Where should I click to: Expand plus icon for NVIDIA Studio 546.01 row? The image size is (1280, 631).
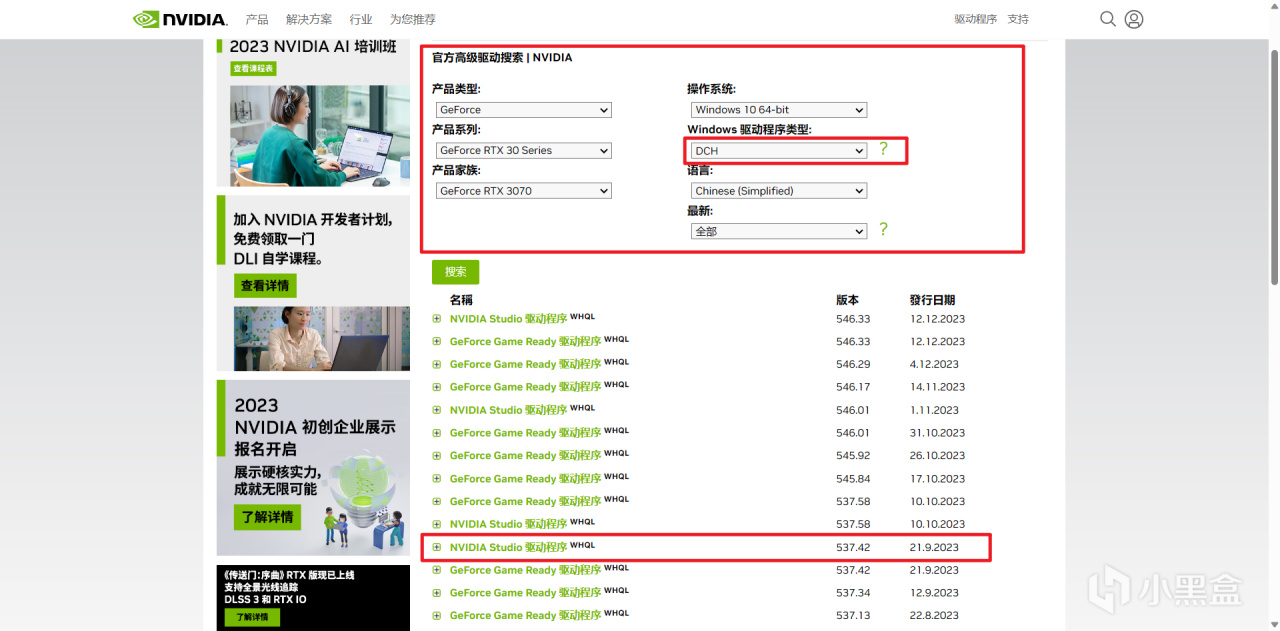pyautogui.click(x=437, y=410)
